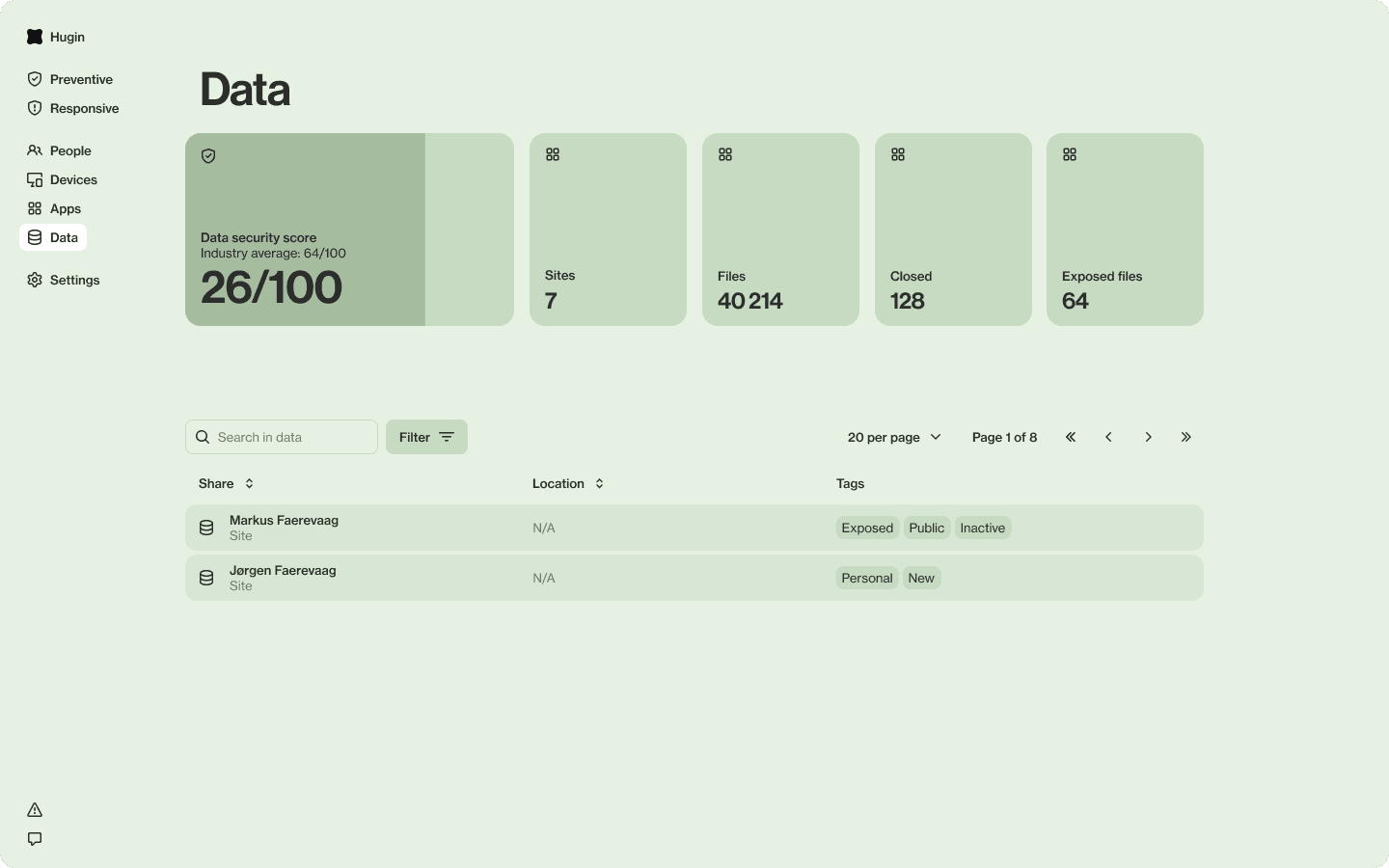This screenshot has width=1389, height=868.
Task: Go to the Apps page
Action: click(x=55, y=208)
